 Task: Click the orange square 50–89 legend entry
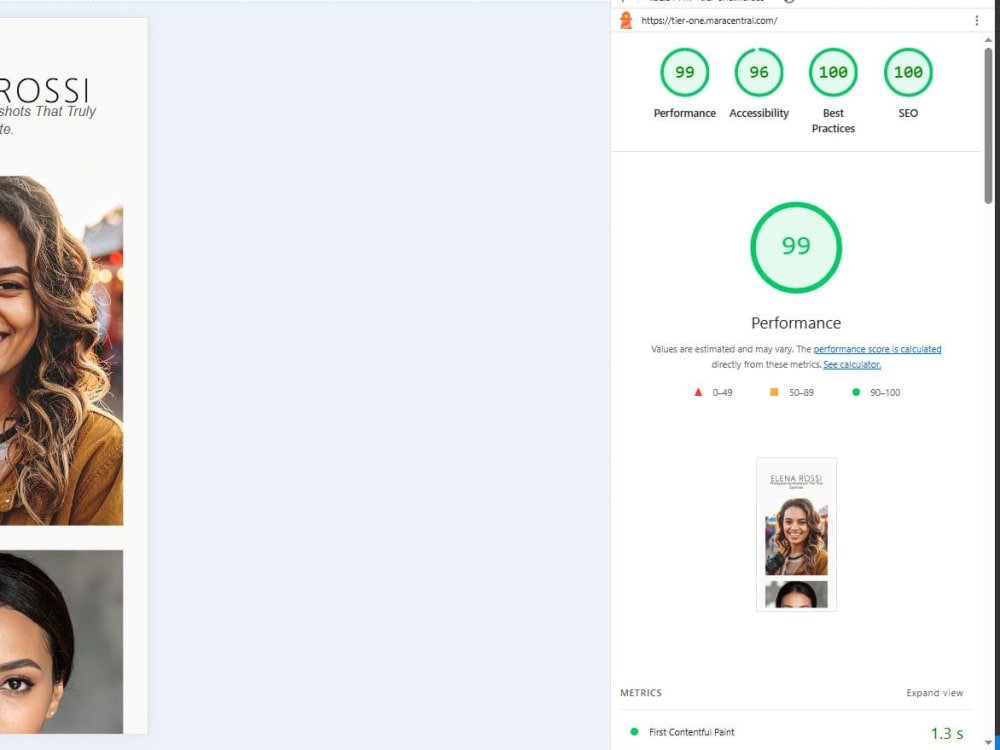point(791,392)
